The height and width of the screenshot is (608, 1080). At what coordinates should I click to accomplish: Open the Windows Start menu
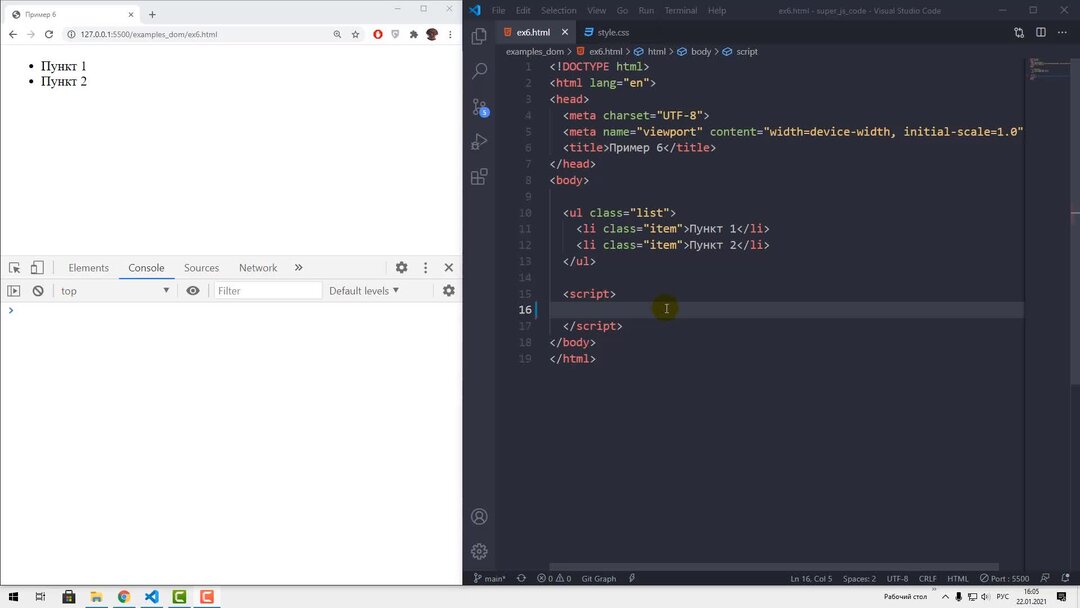[13, 597]
